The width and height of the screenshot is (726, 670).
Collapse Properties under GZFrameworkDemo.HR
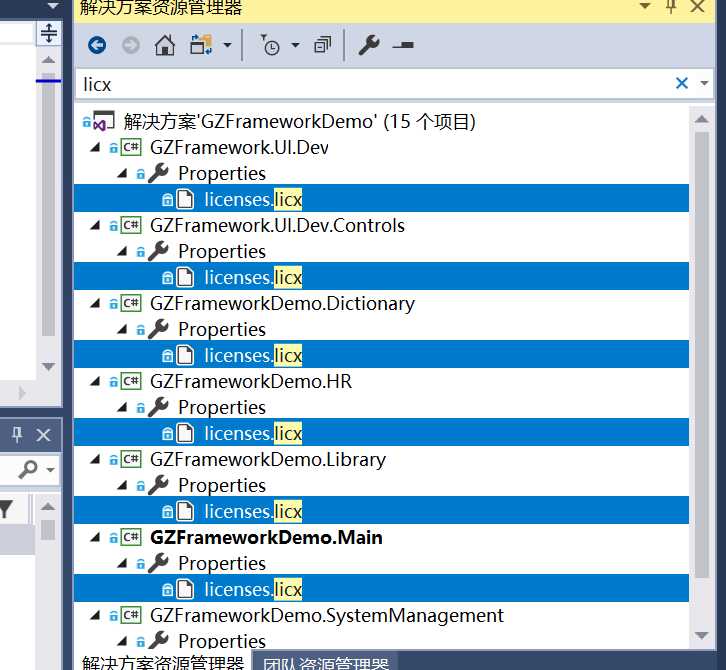click(123, 407)
